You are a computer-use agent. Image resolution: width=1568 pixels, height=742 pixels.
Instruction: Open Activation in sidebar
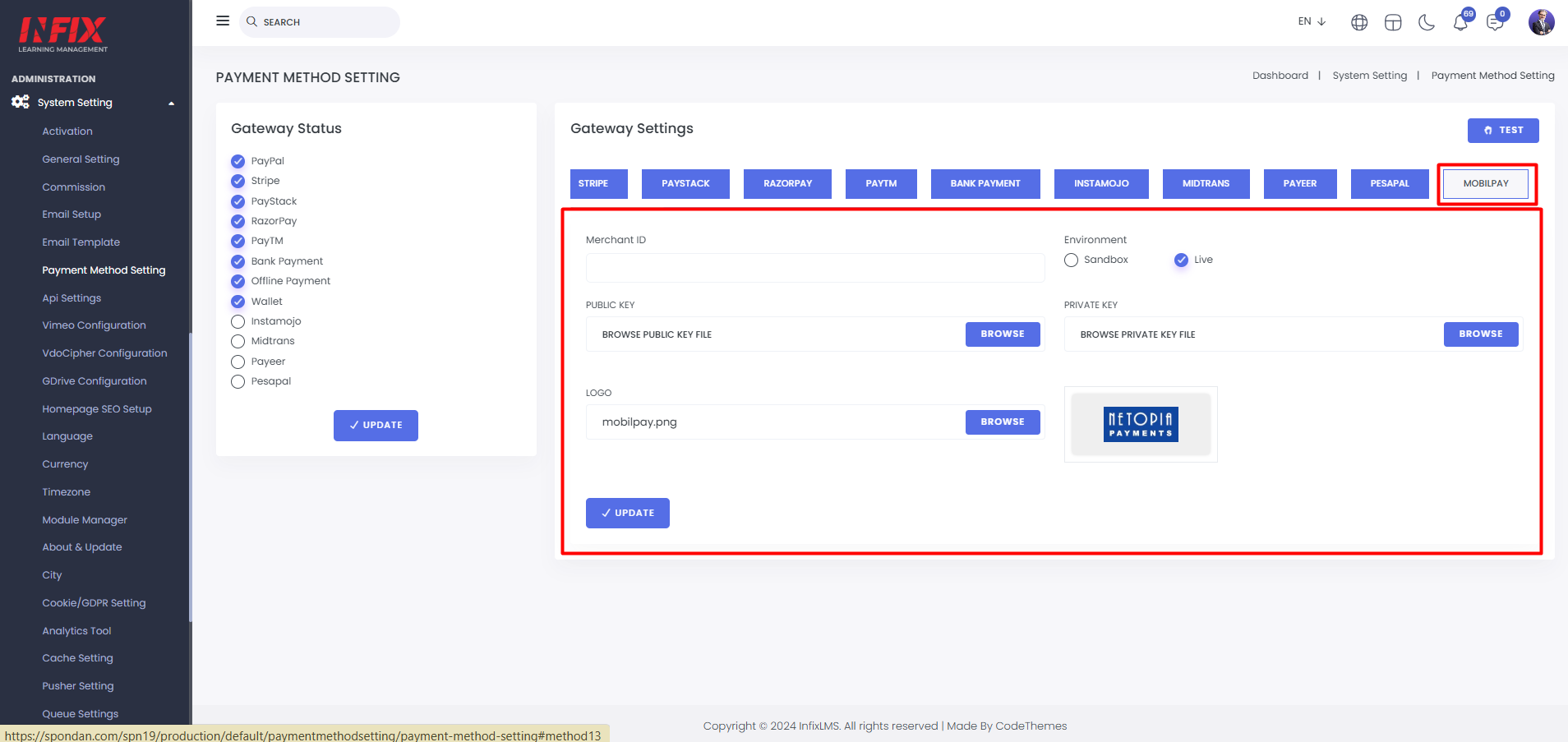pos(67,131)
